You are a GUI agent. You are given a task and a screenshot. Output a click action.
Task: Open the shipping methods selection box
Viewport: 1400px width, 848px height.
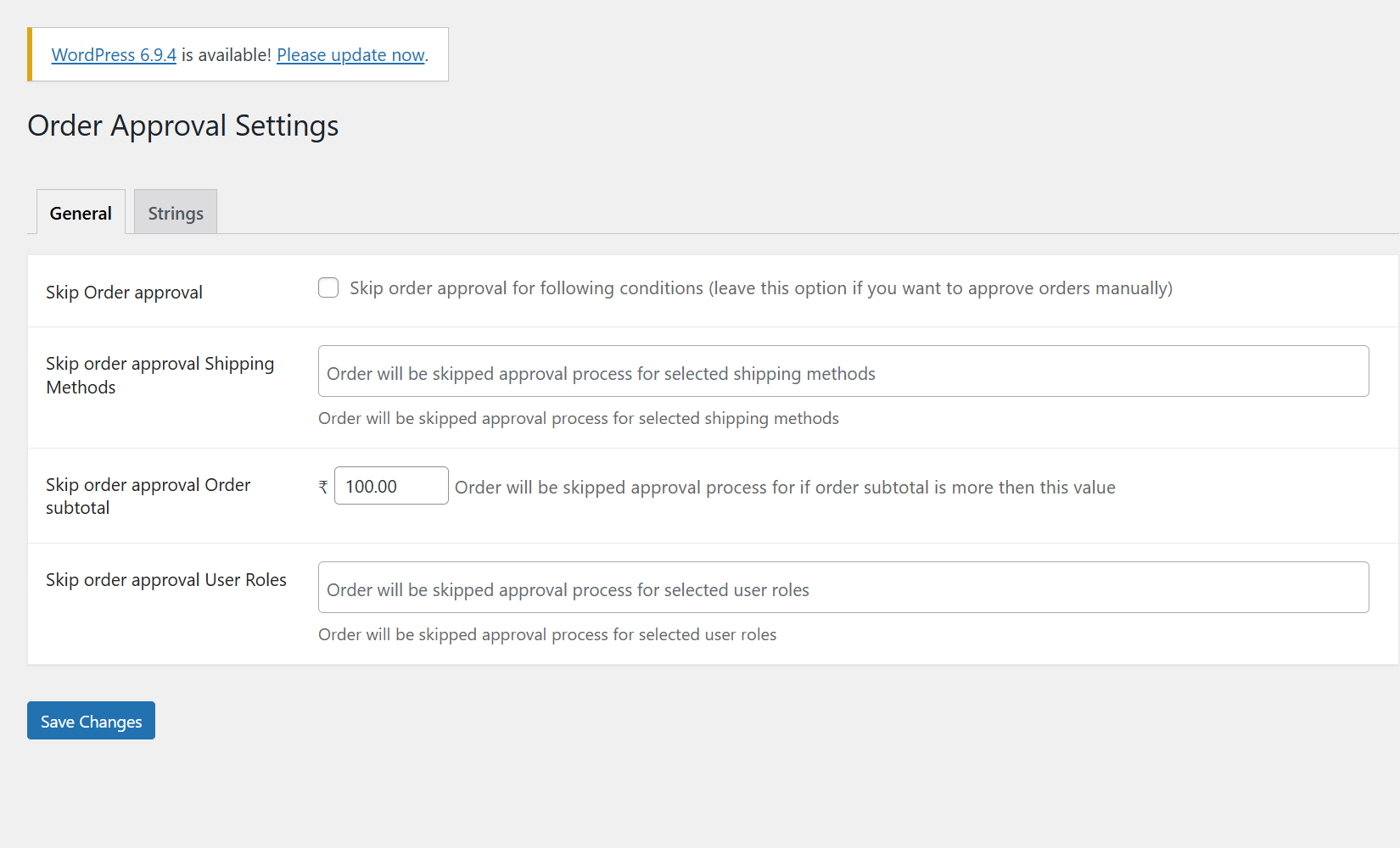click(x=843, y=371)
